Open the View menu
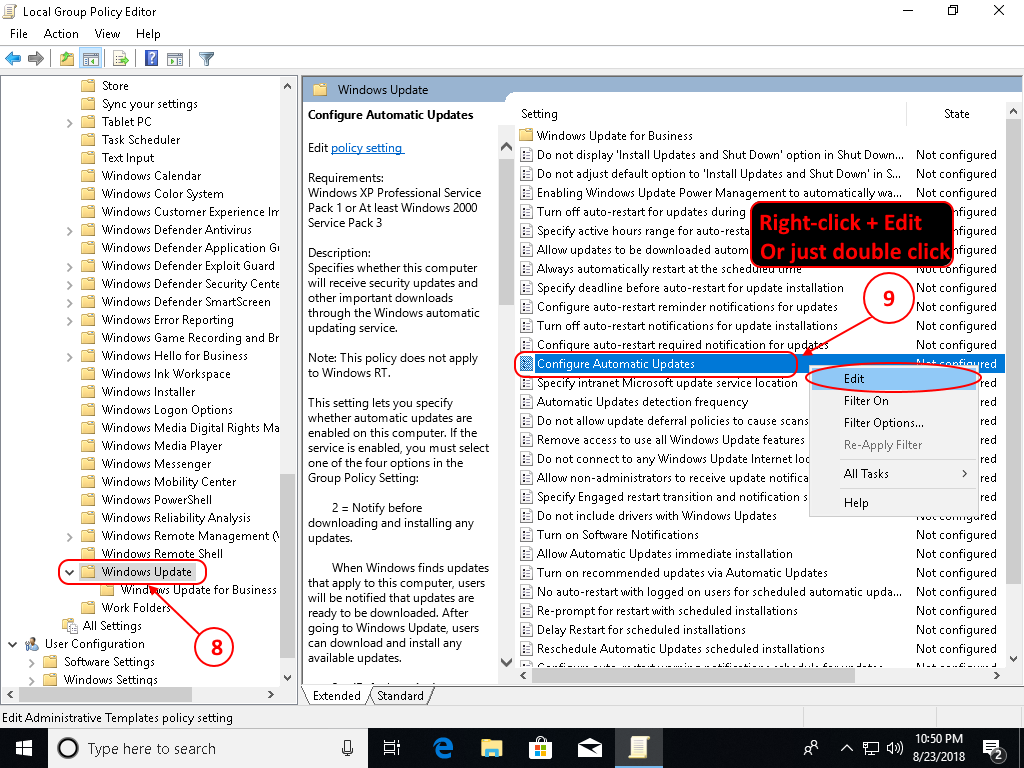 click(x=107, y=34)
